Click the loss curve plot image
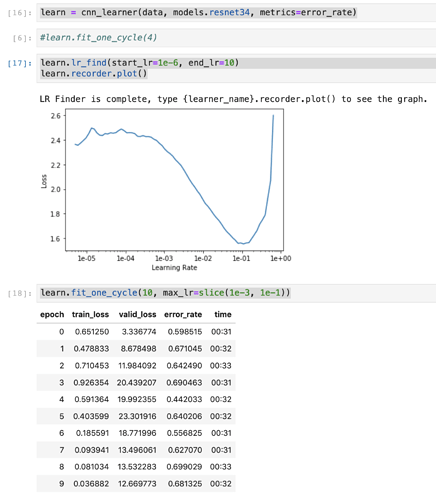 click(x=166, y=190)
